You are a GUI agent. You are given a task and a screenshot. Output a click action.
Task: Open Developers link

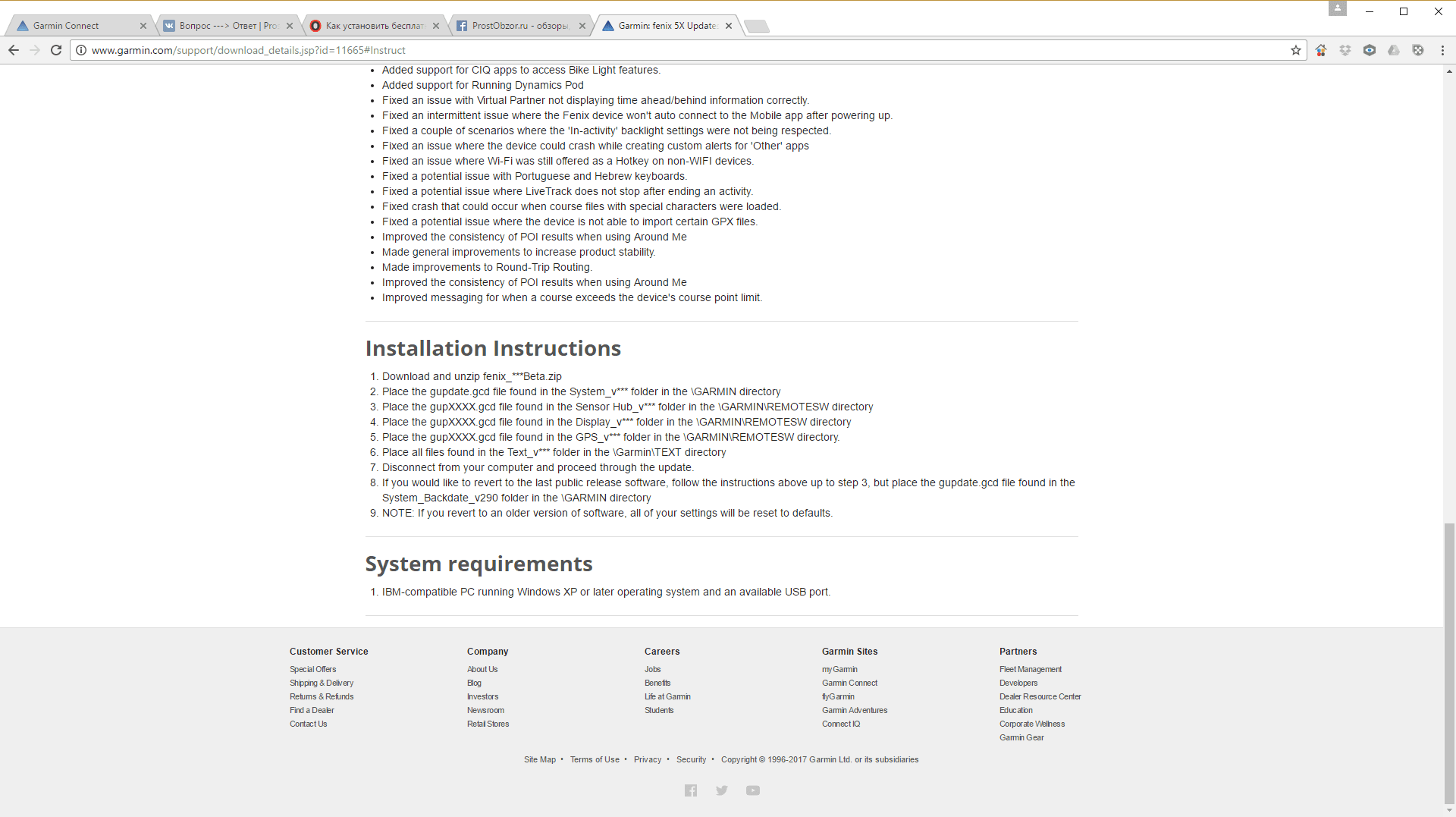click(x=1018, y=683)
